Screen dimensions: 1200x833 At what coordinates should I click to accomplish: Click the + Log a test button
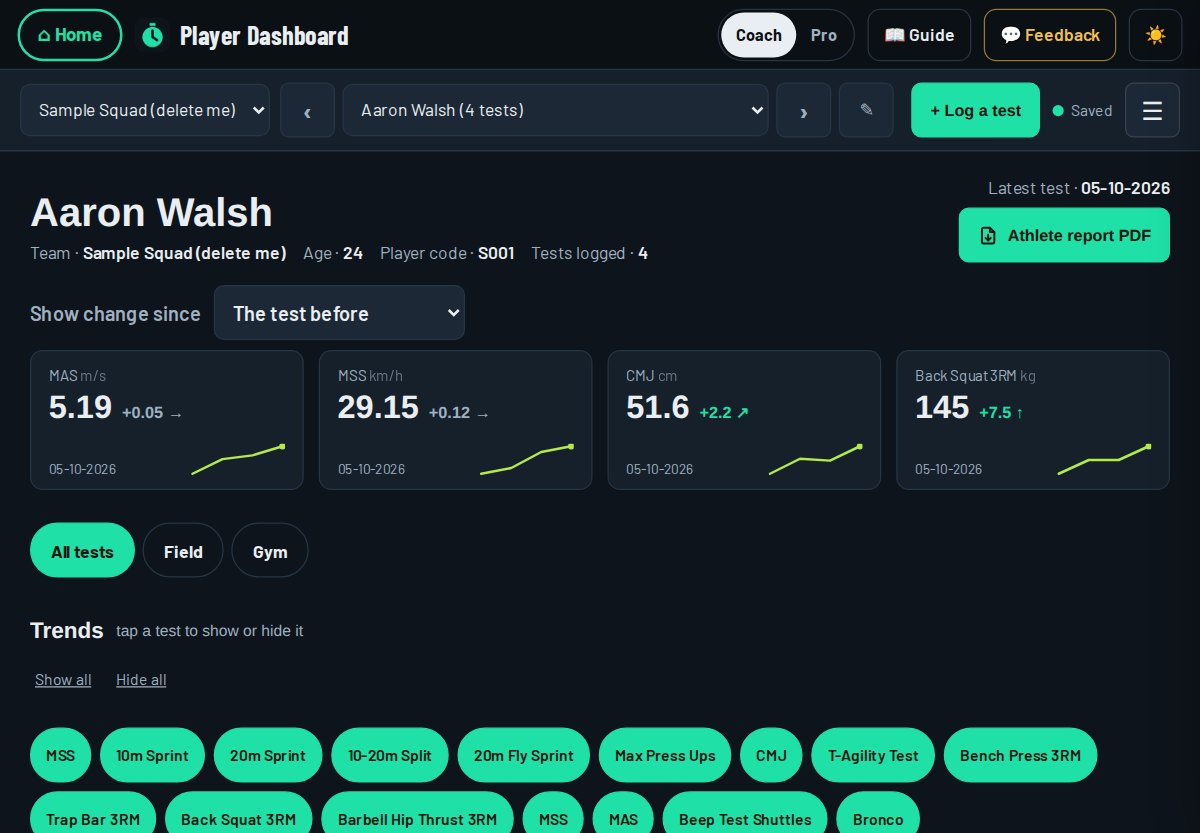click(975, 110)
